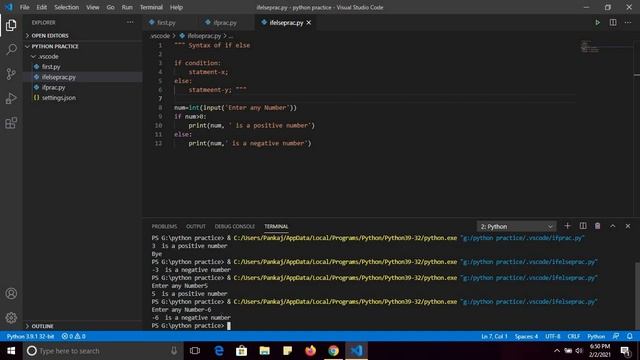
Task: Open the Accounts menu in the activity bar
Action: 11,293
